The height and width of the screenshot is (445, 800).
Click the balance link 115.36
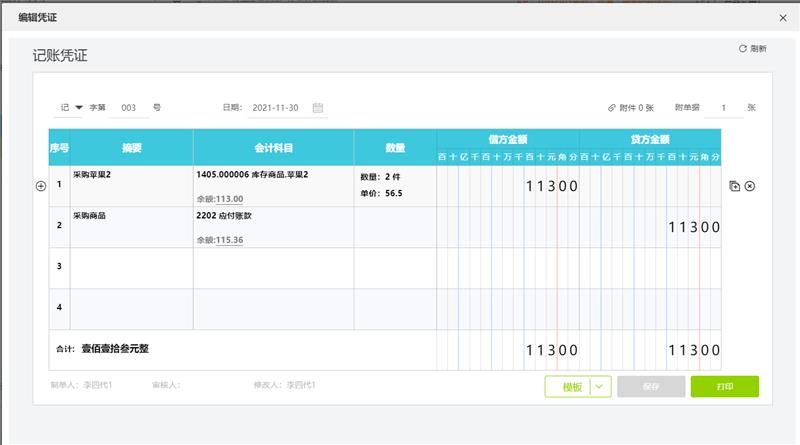229,240
